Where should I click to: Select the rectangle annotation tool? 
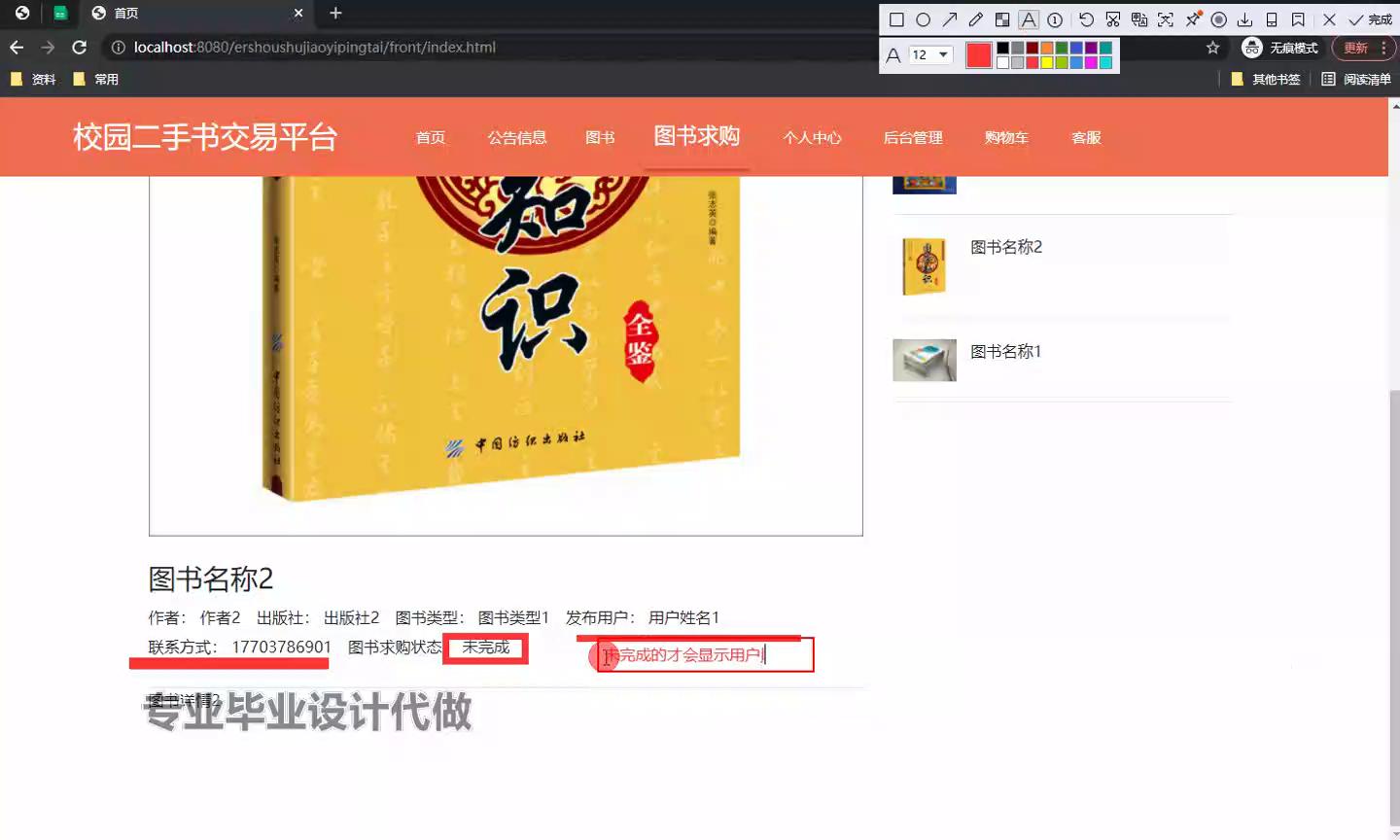[896, 19]
